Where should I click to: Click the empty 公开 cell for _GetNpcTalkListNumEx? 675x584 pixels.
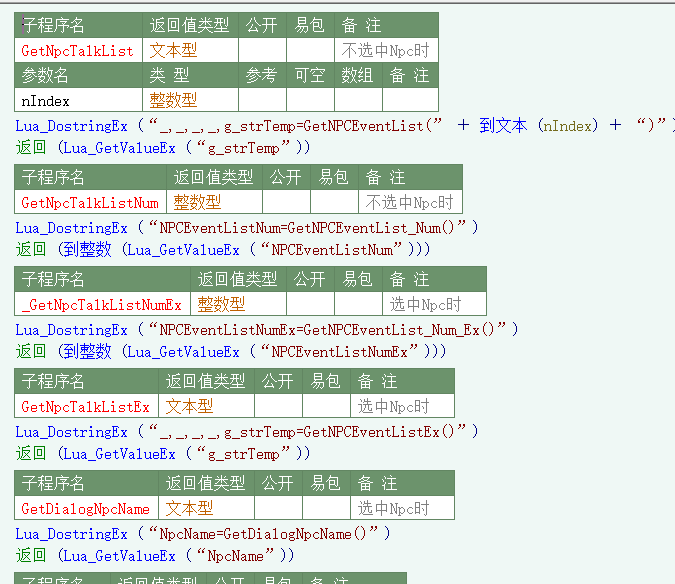coord(310,304)
